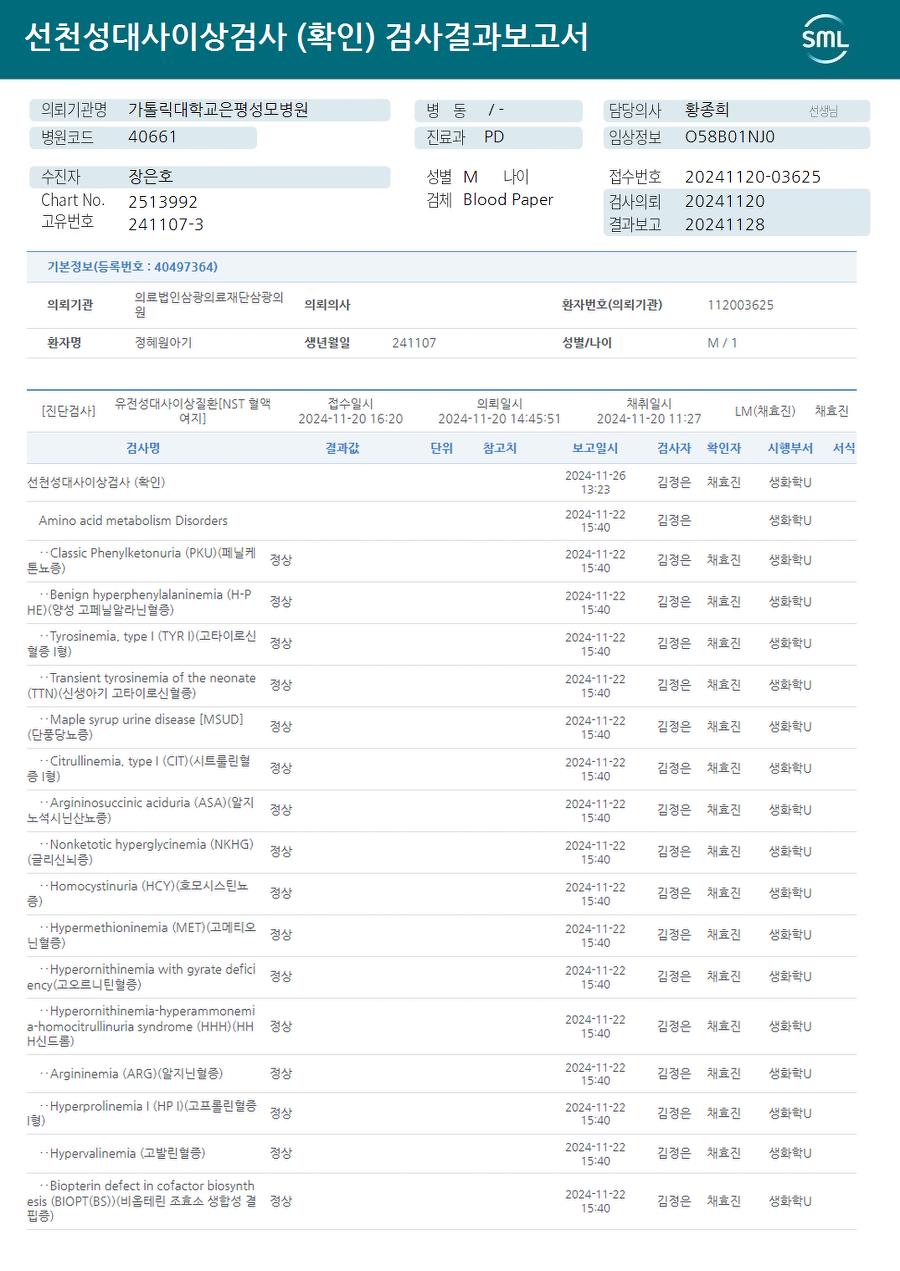Screen dimensions: 900x1271
Task: Click the [진단검사] label
Action: (x=69, y=411)
